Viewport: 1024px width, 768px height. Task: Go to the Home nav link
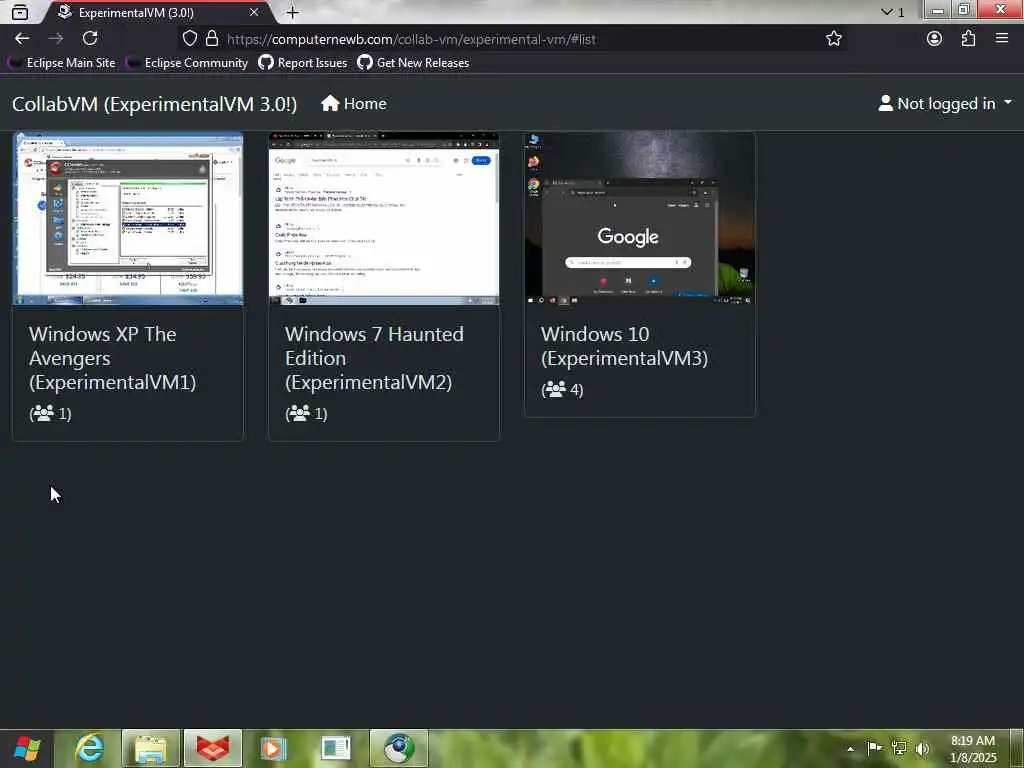point(354,104)
